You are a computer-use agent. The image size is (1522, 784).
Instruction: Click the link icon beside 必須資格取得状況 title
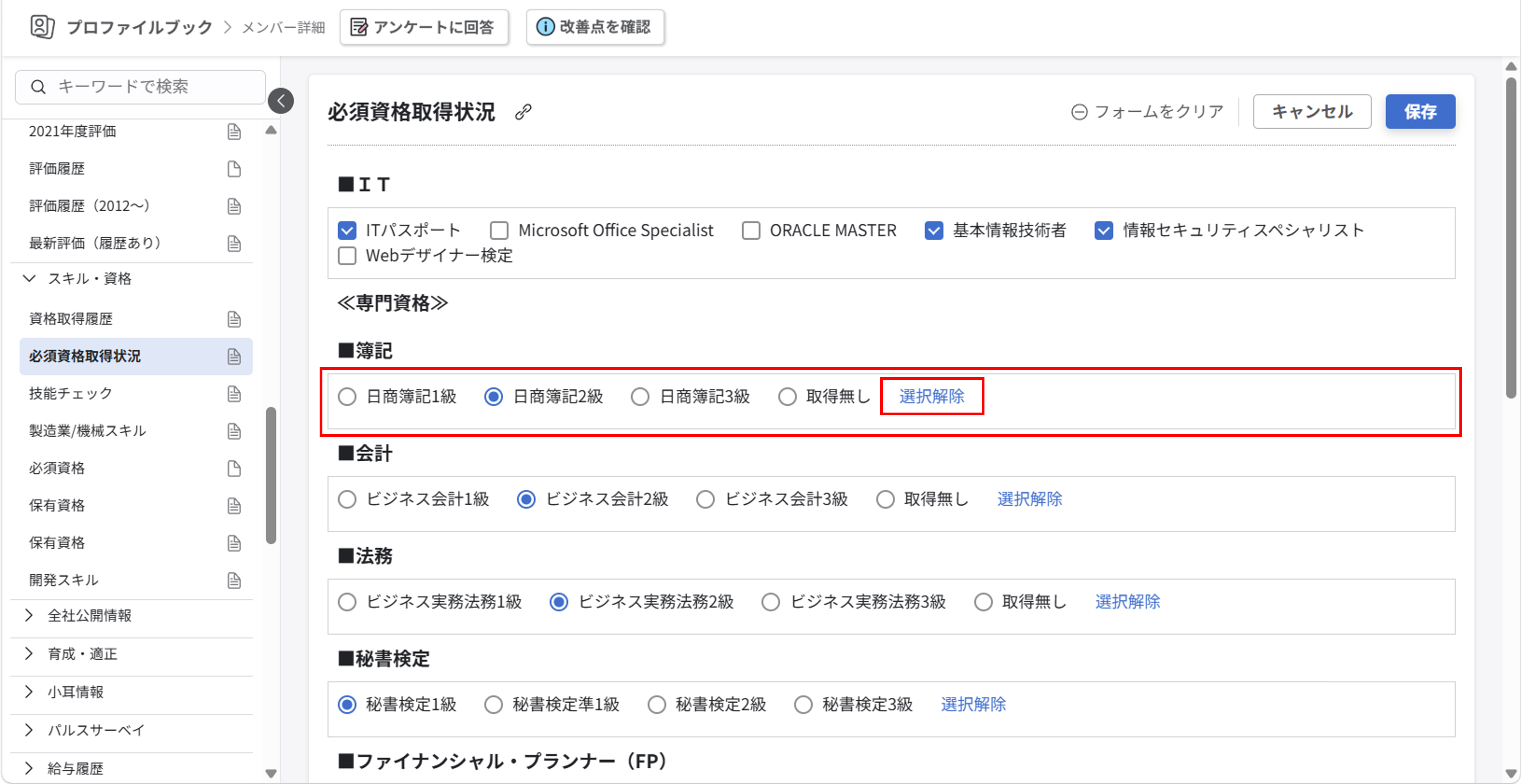pos(523,112)
